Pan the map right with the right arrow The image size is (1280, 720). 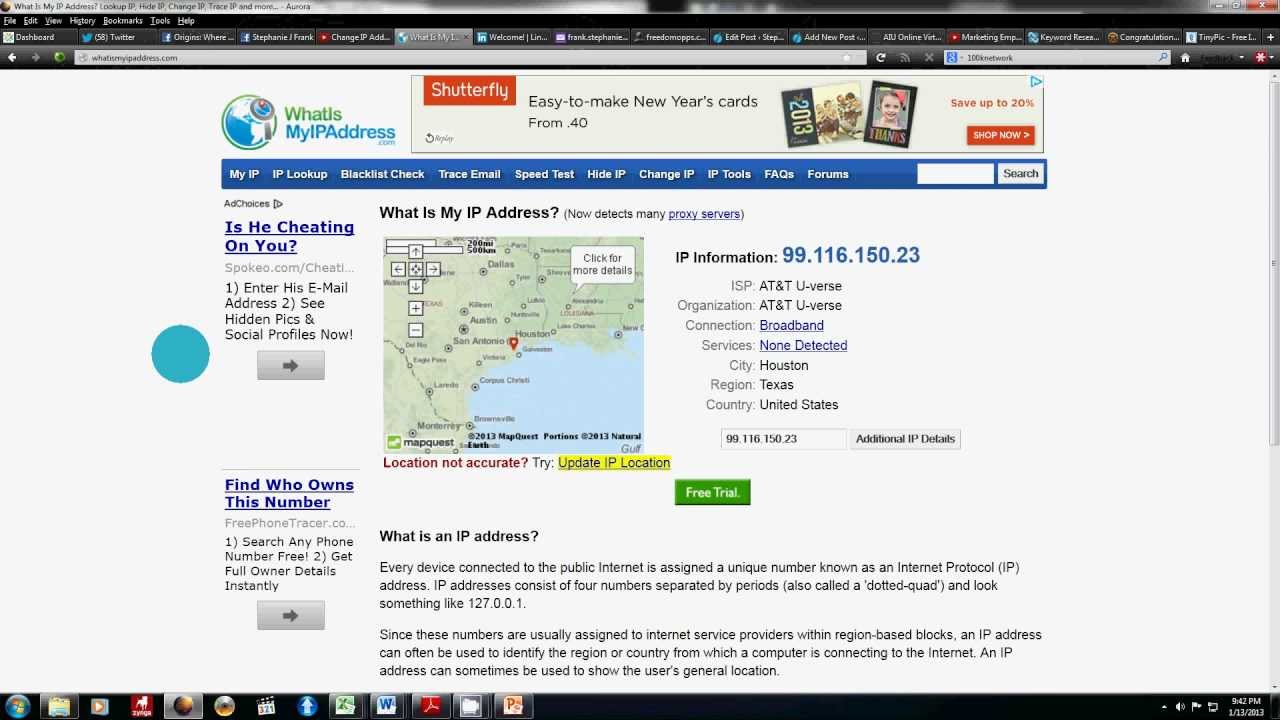point(433,269)
